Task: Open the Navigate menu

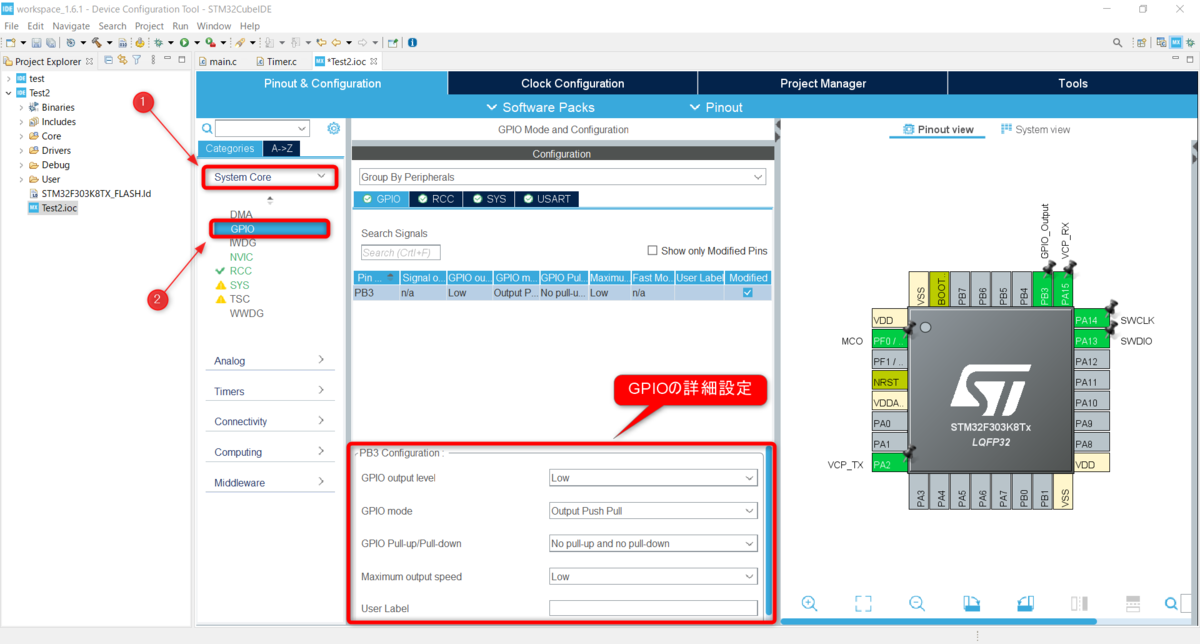Action: (x=71, y=25)
